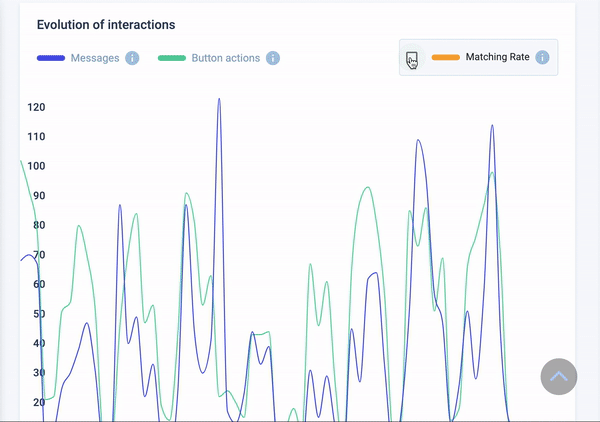
Task: Tick the Matching Rate checkbox
Action: pyautogui.click(x=412, y=58)
